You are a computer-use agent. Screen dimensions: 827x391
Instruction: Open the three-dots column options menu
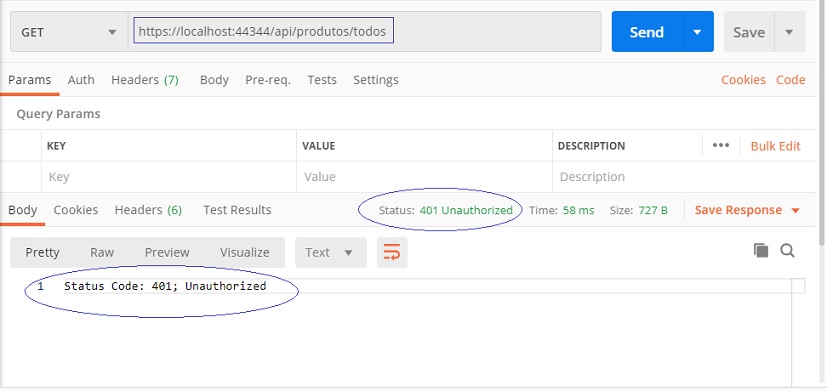720,146
